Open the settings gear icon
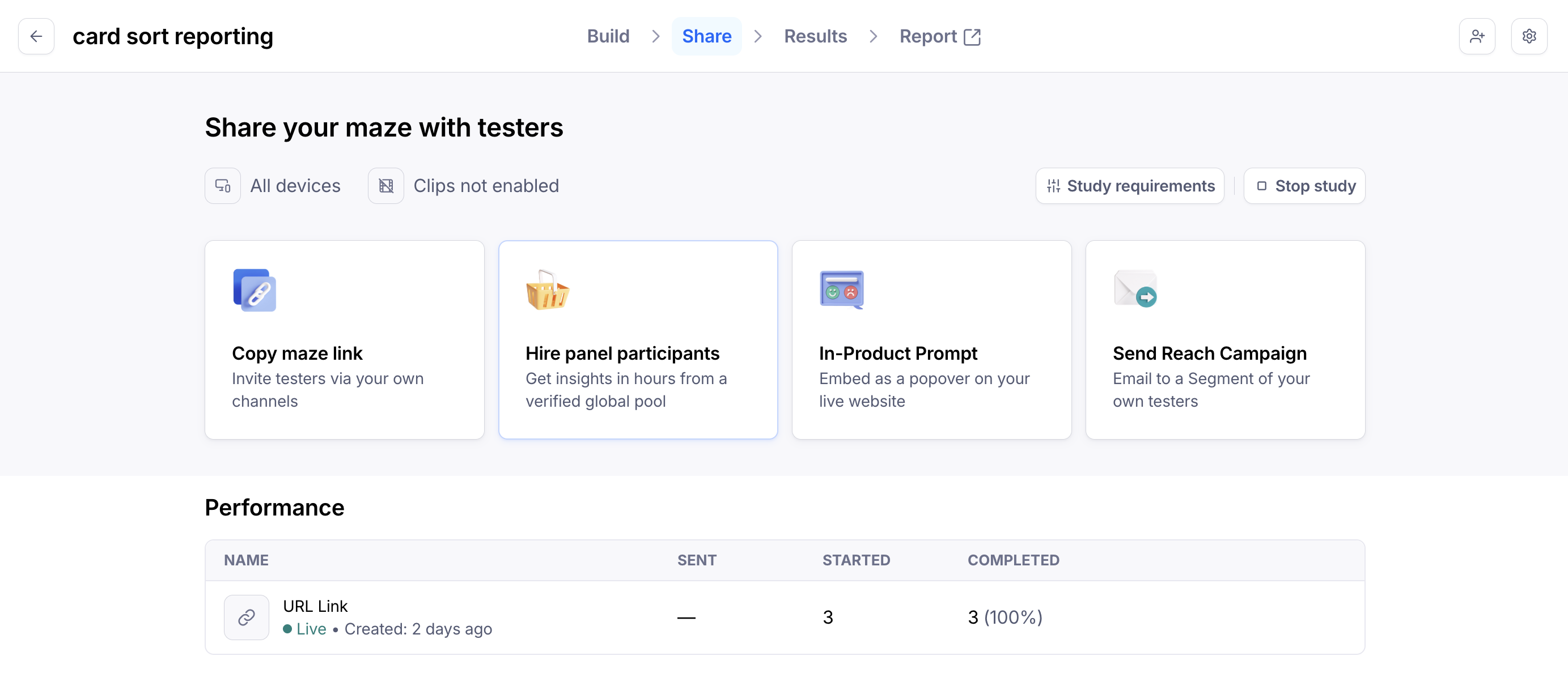Viewport: 1568px width, 690px height. (1528, 36)
